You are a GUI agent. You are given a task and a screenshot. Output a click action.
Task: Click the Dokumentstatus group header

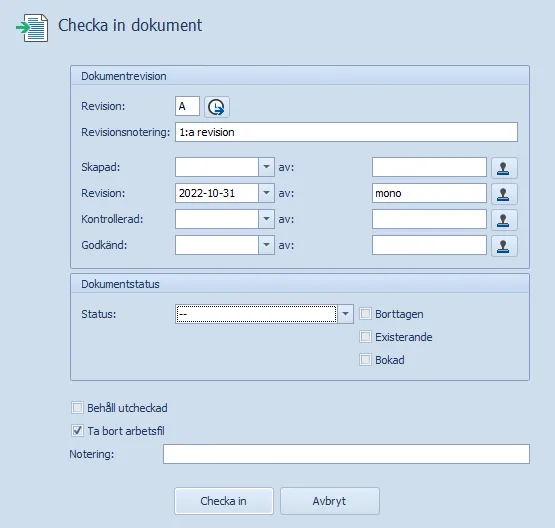(x=300, y=284)
